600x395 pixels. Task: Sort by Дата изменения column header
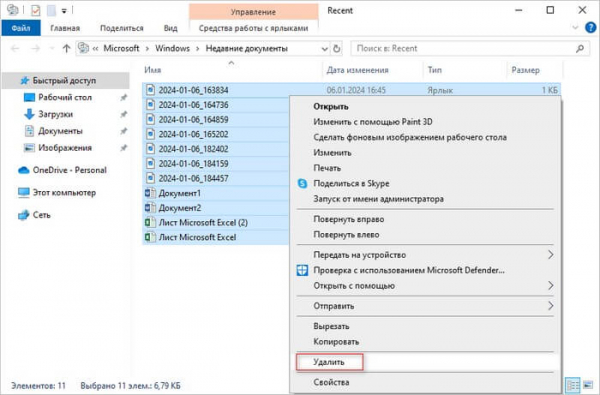(357, 70)
